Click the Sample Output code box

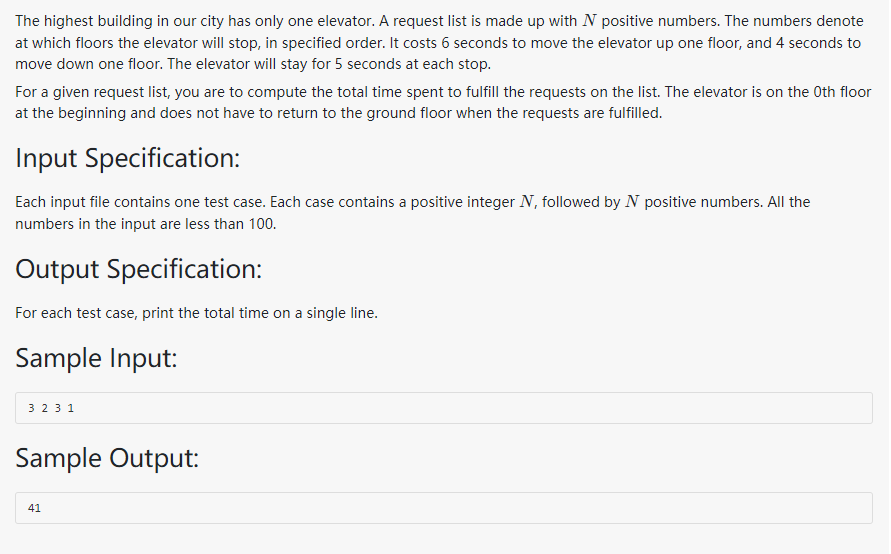click(443, 508)
